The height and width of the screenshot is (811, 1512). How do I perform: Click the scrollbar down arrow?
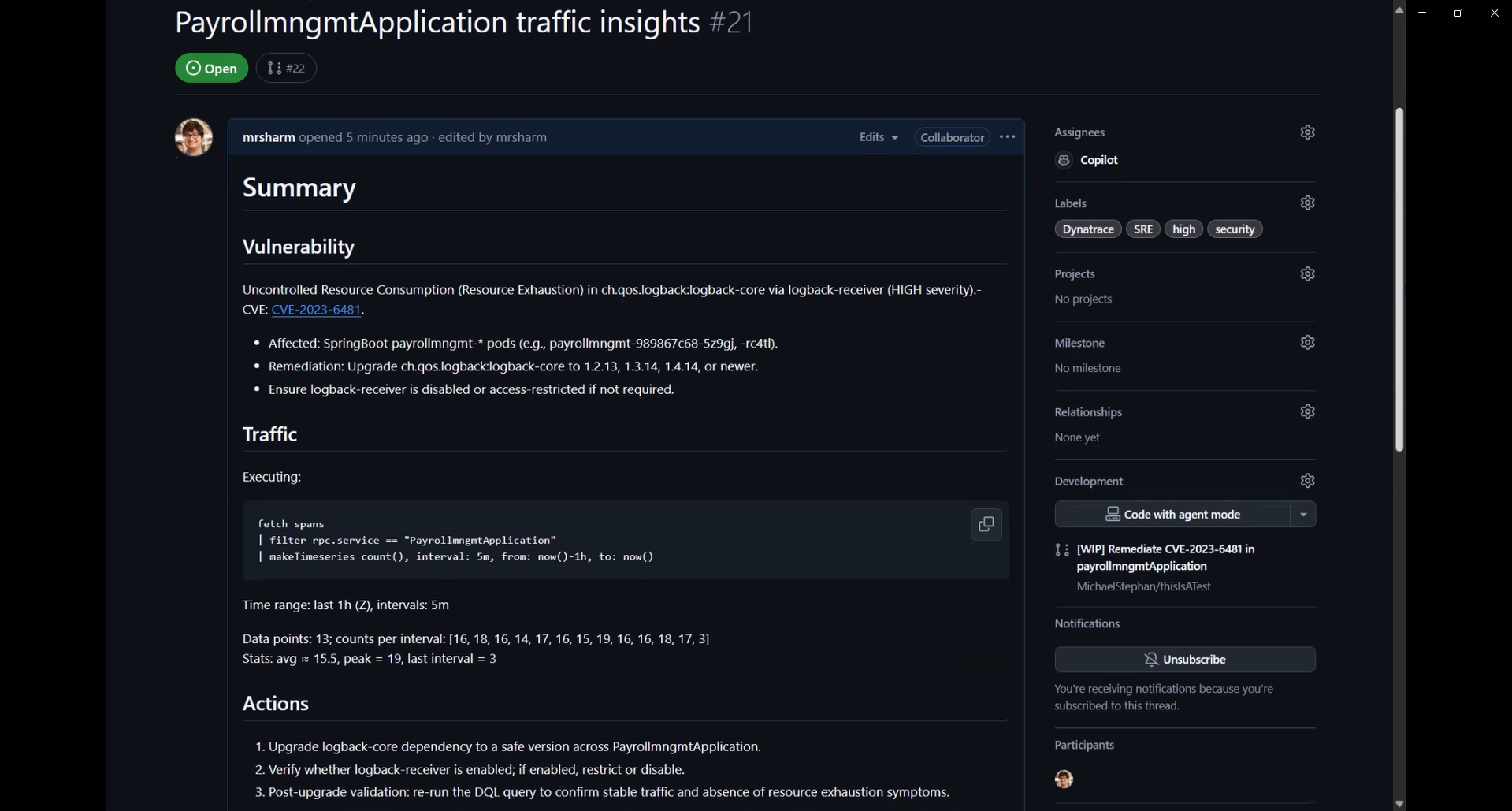[x=1399, y=803]
